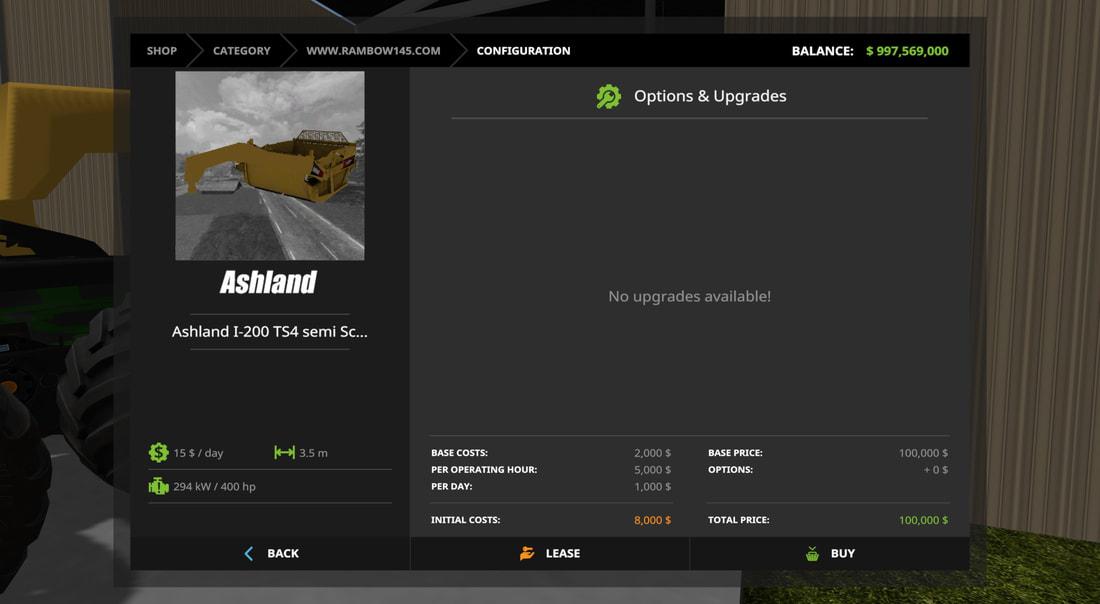Click the Ashland brand logo
Viewport: 1100px width, 604px height.
[x=268, y=282]
